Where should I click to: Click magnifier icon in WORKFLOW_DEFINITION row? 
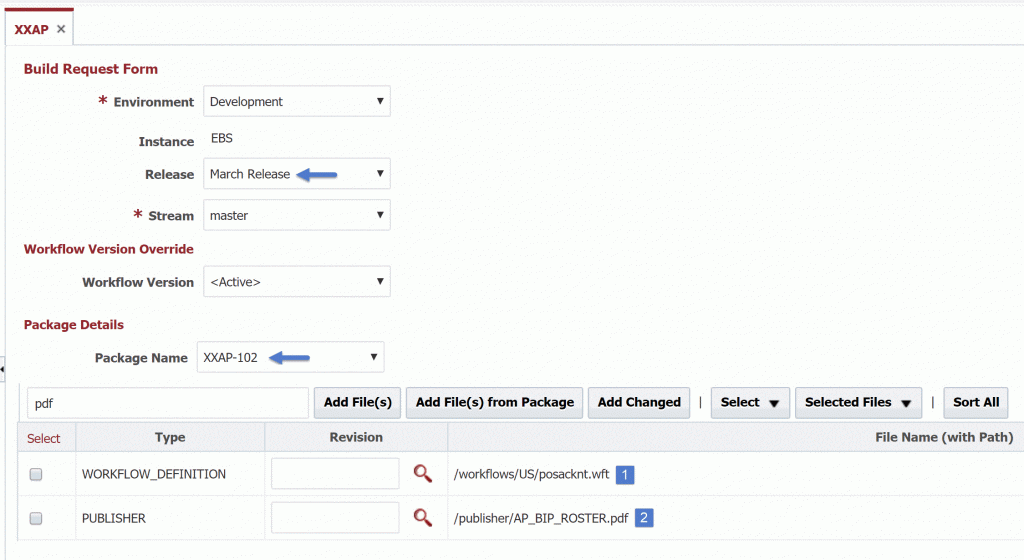pos(423,474)
